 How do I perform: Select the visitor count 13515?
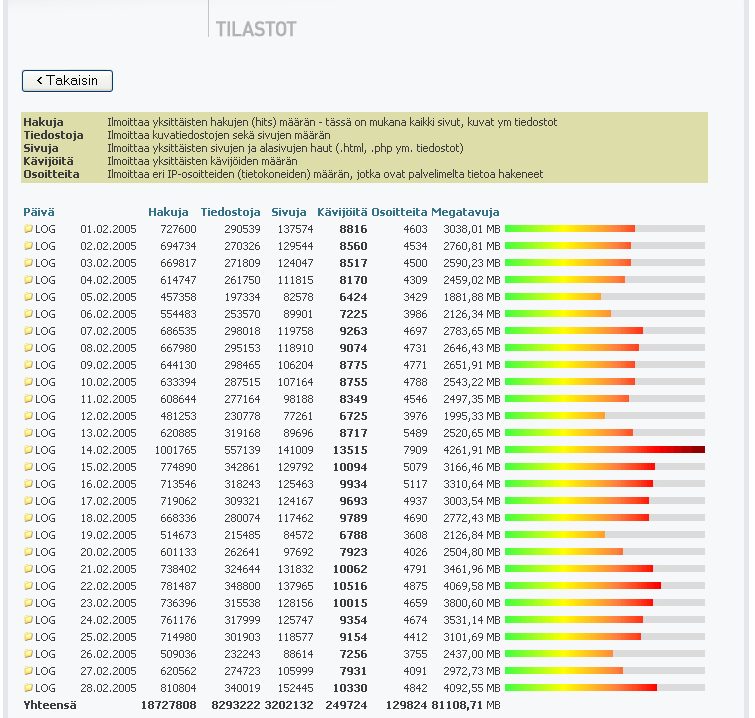[x=350, y=450]
